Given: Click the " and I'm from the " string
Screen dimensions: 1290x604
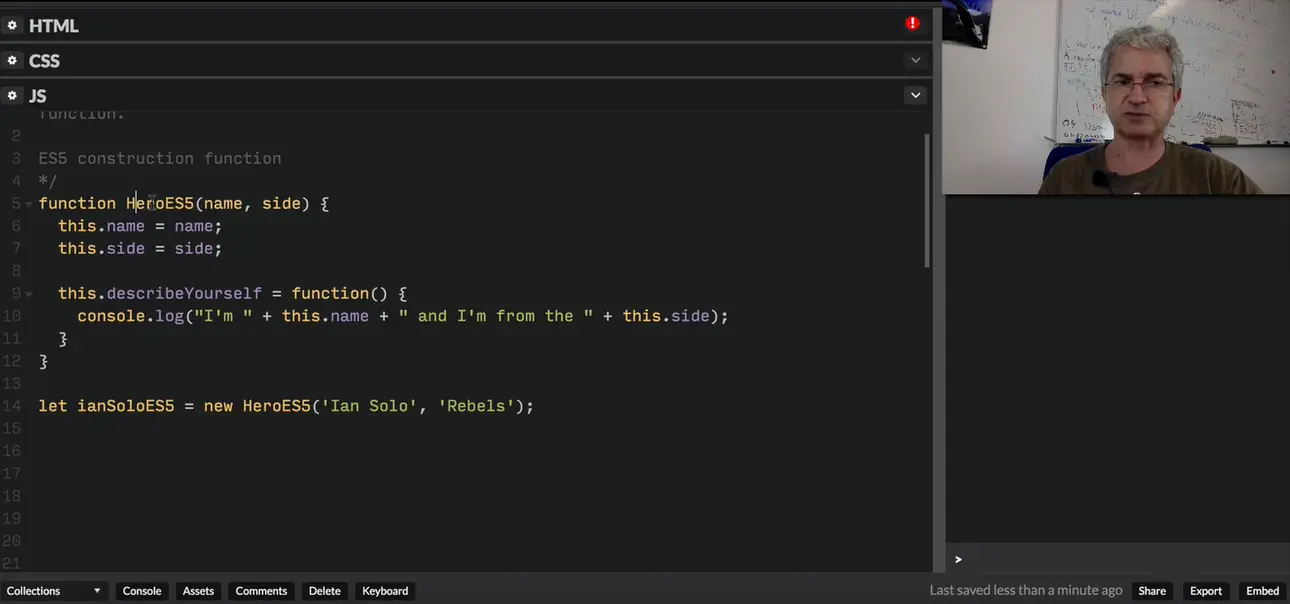Looking at the screenshot, I should (496, 316).
